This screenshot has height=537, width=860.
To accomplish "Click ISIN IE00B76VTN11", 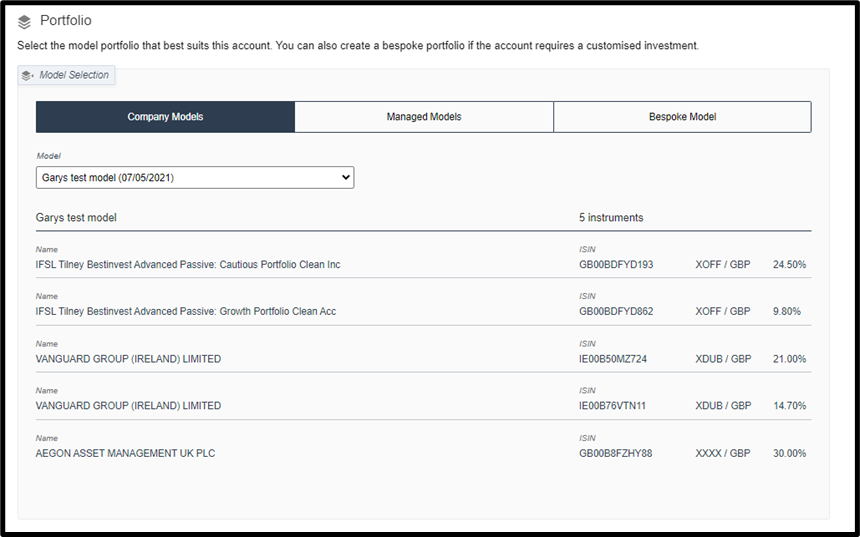I will 612,406.
